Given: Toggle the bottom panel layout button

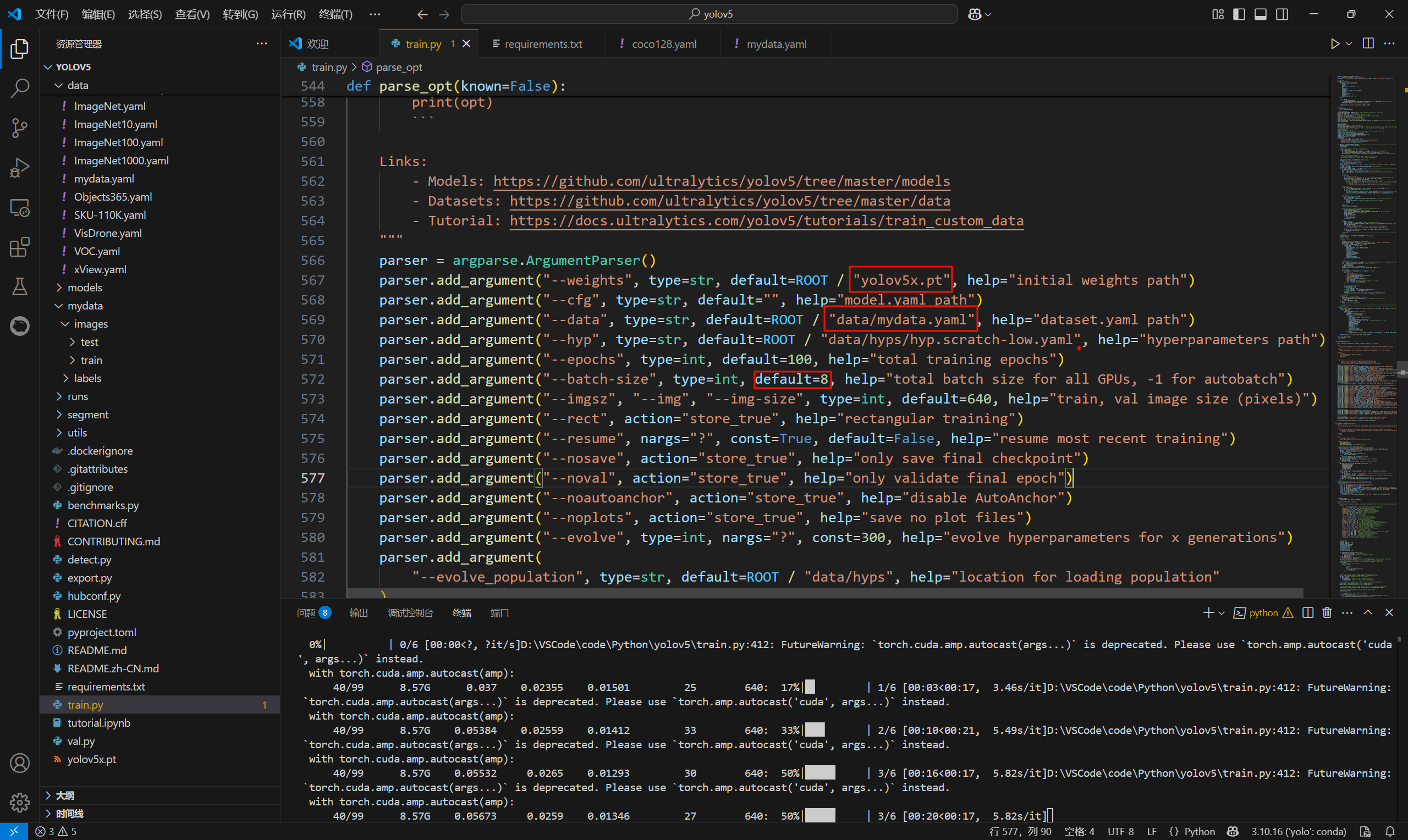Looking at the screenshot, I should 1260,14.
